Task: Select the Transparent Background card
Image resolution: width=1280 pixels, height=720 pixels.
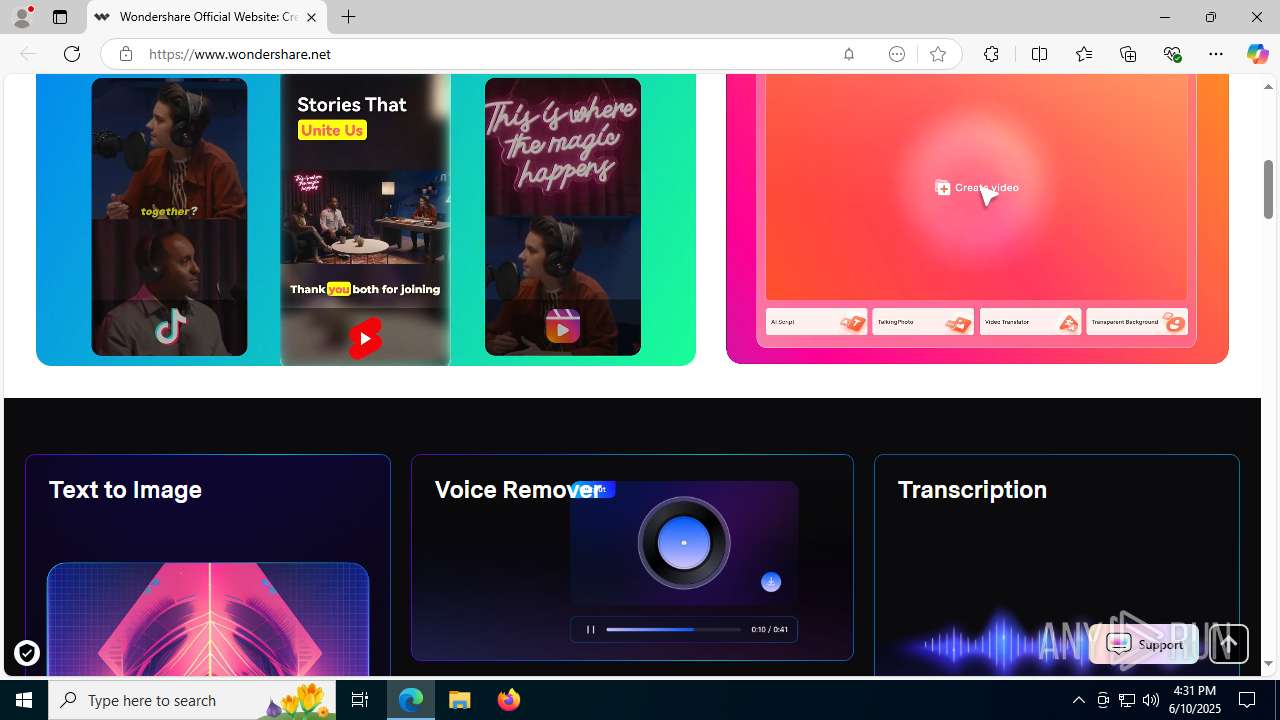Action: [x=1137, y=322]
